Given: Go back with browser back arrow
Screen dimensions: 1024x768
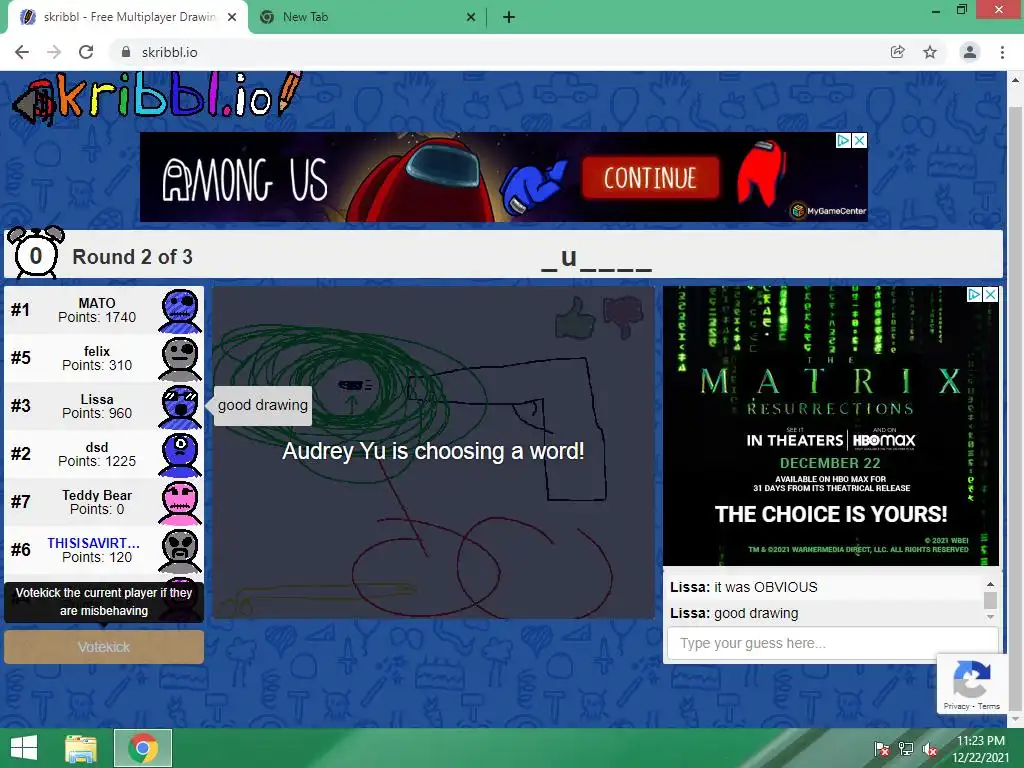Looking at the screenshot, I should [x=22, y=52].
